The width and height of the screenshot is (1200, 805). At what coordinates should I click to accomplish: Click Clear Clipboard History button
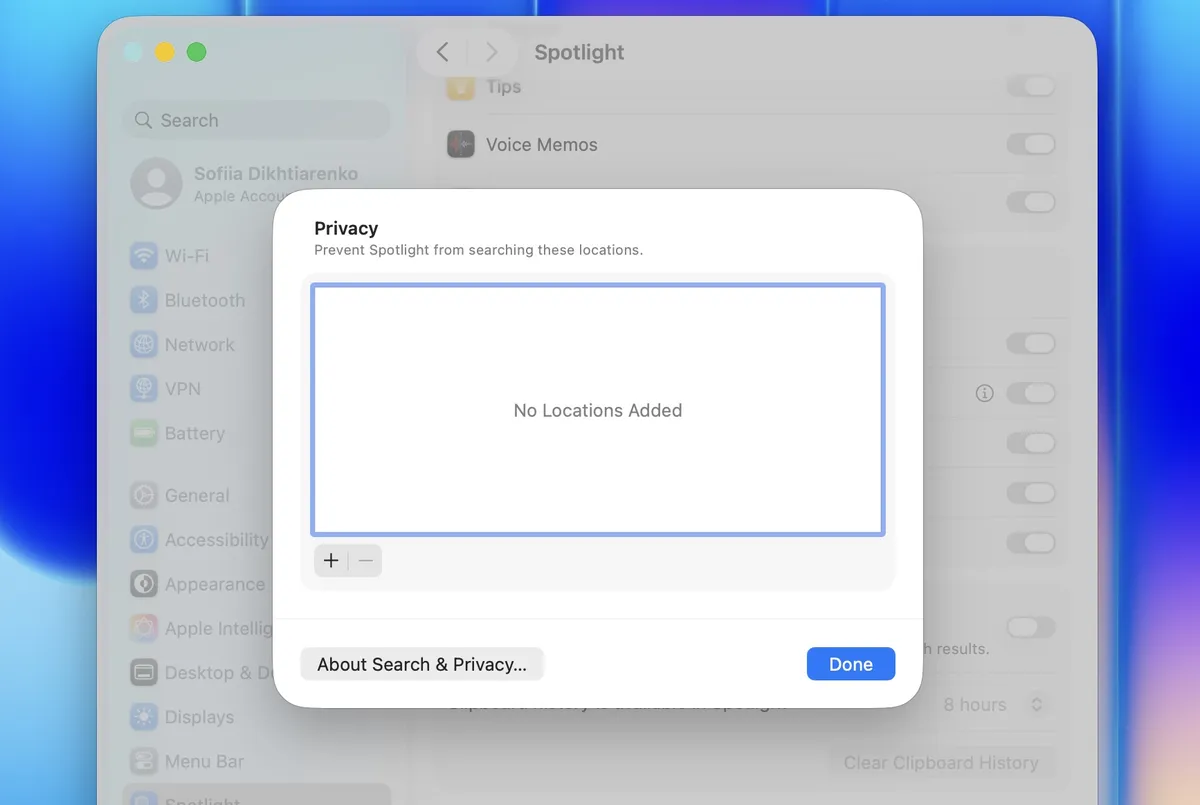coord(941,762)
